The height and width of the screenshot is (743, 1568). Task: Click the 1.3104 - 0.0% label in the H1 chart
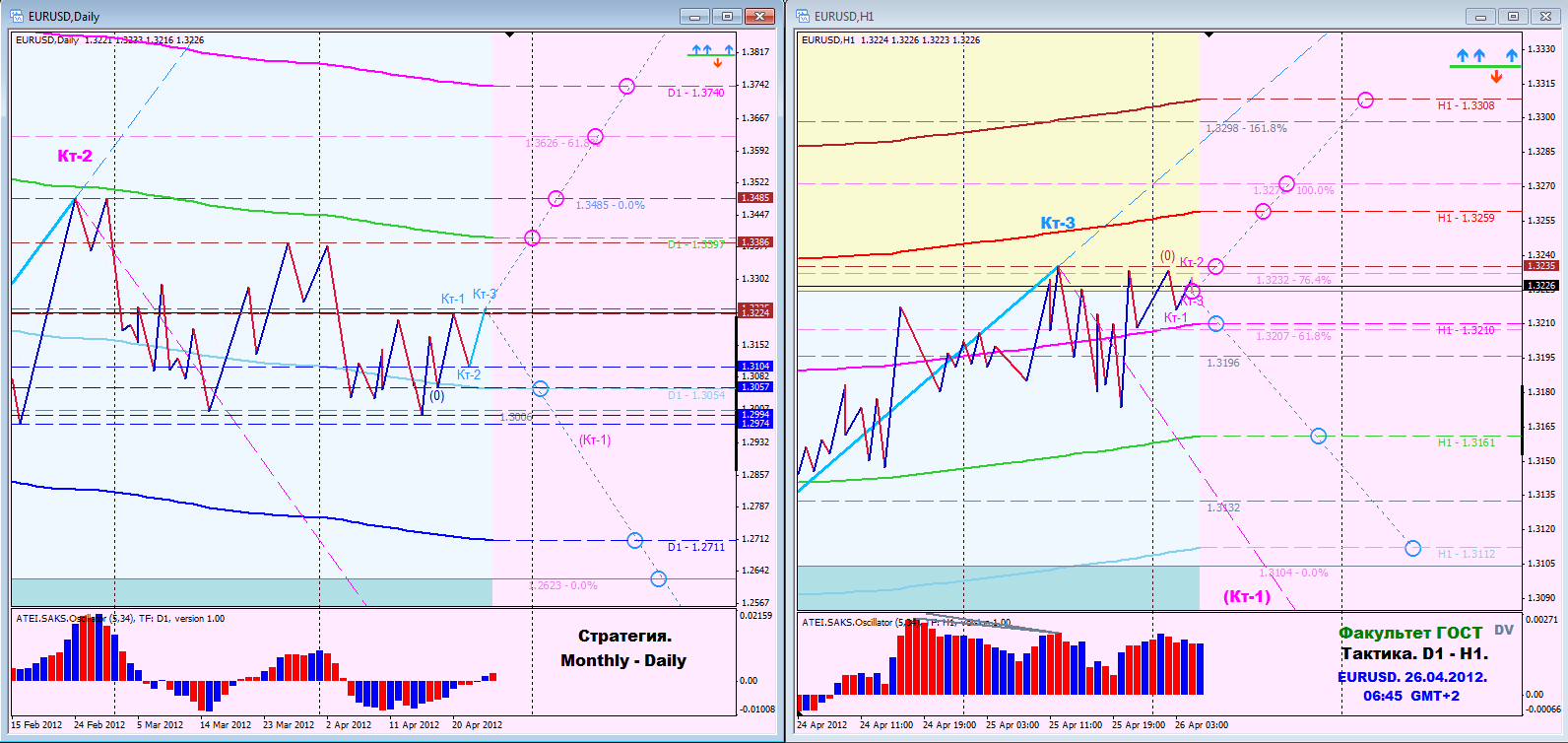coord(1293,573)
